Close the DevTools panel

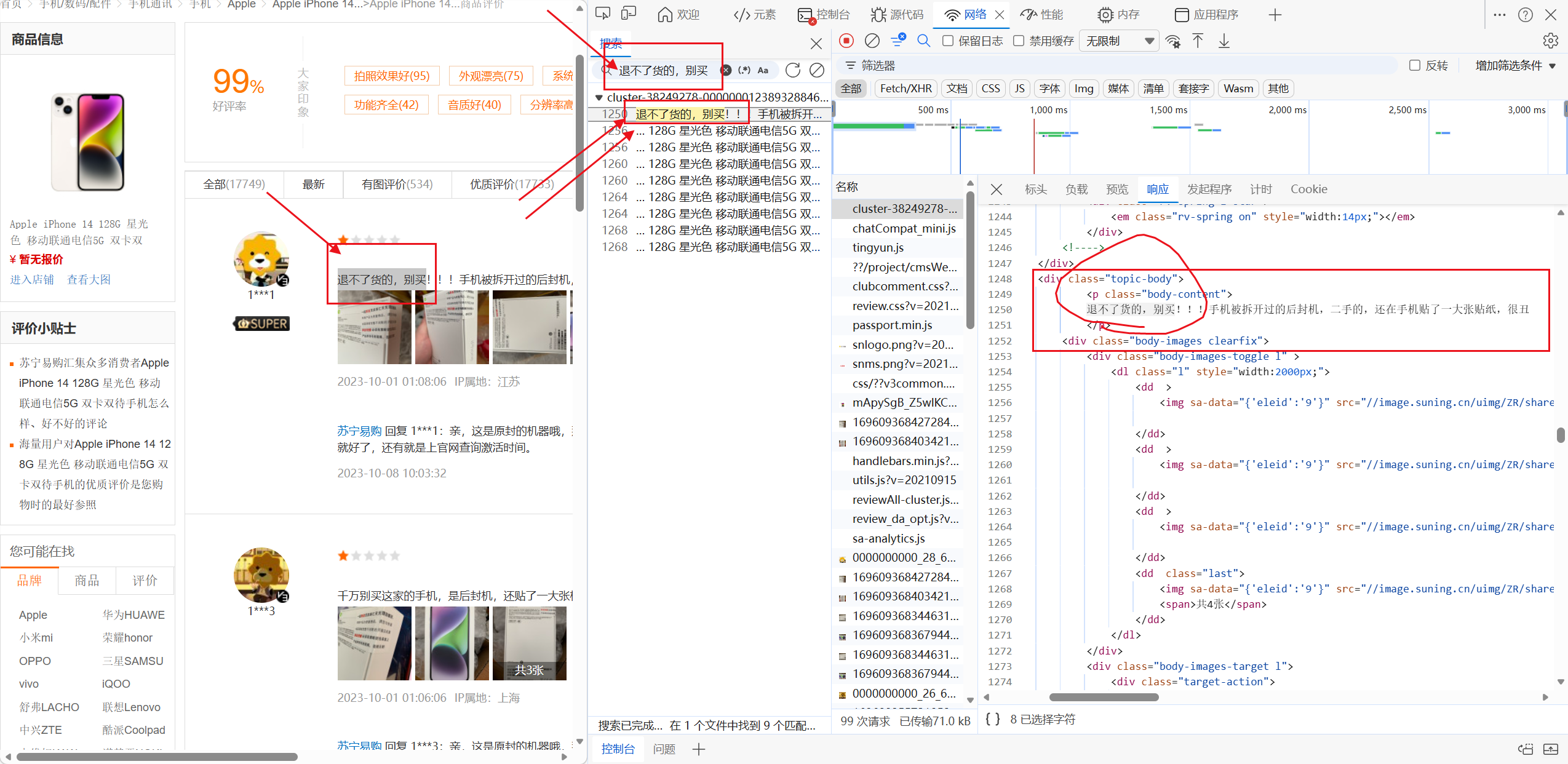coord(1551,15)
